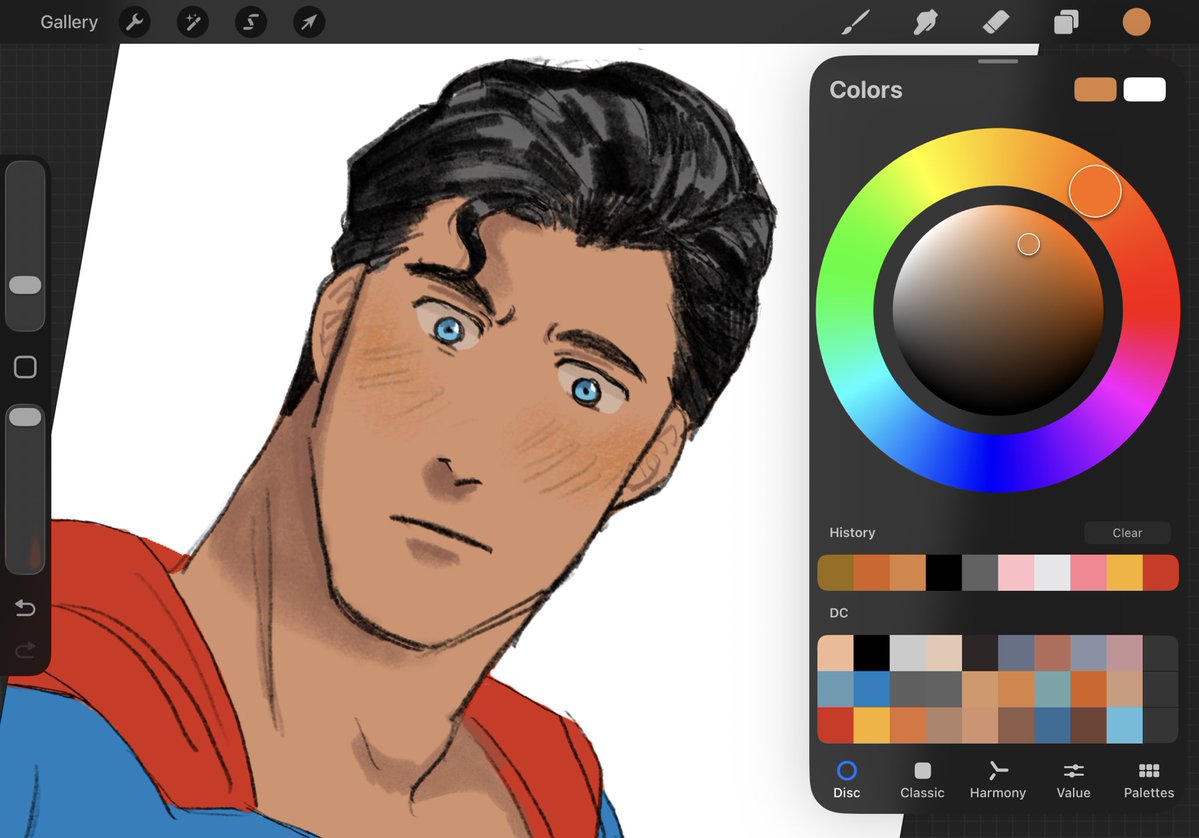Click the Colors panel title

(866, 89)
